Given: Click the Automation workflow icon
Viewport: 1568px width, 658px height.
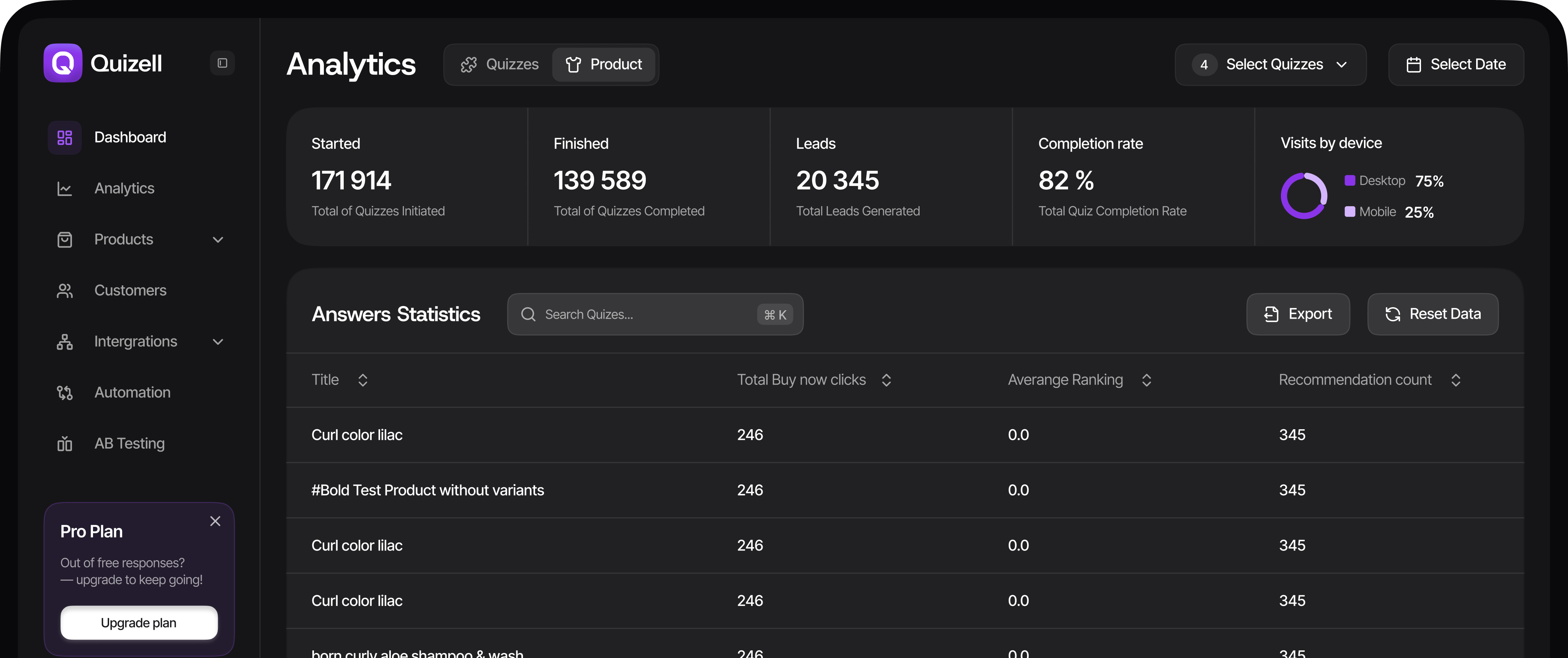Looking at the screenshot, I should [x=65, y=393].
